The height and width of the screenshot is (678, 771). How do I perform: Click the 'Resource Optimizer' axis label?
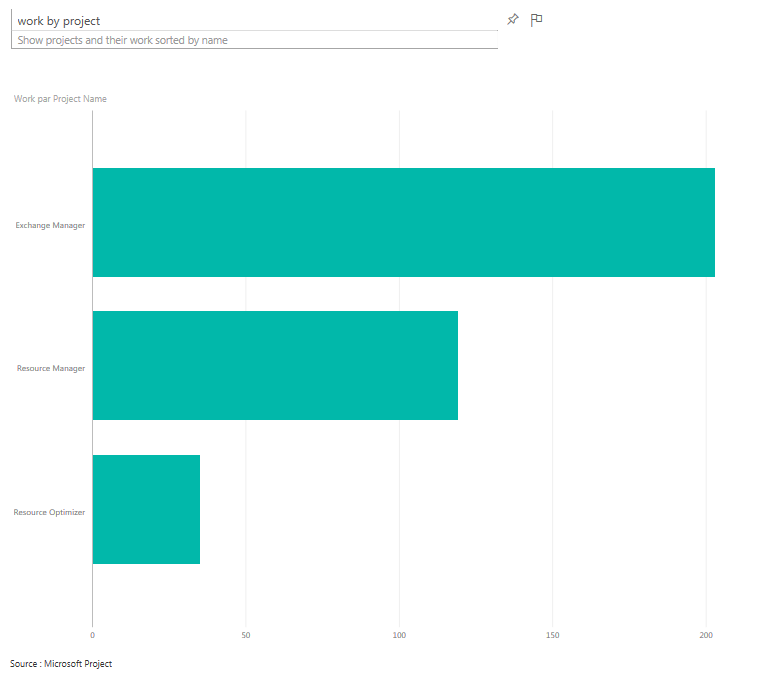49,512
